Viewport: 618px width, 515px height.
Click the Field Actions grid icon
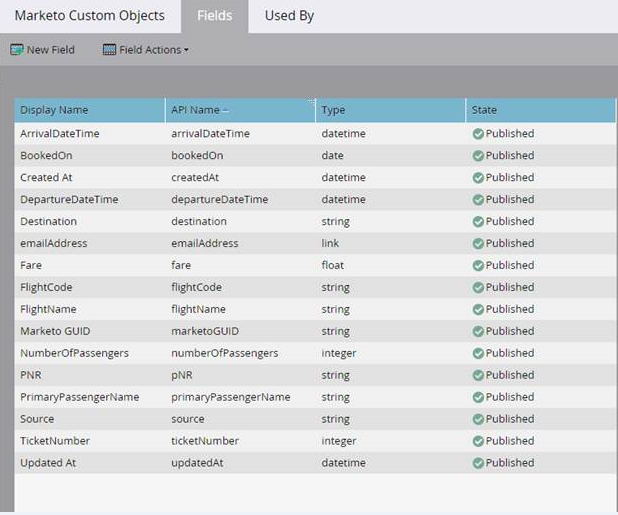coord(109,50)
